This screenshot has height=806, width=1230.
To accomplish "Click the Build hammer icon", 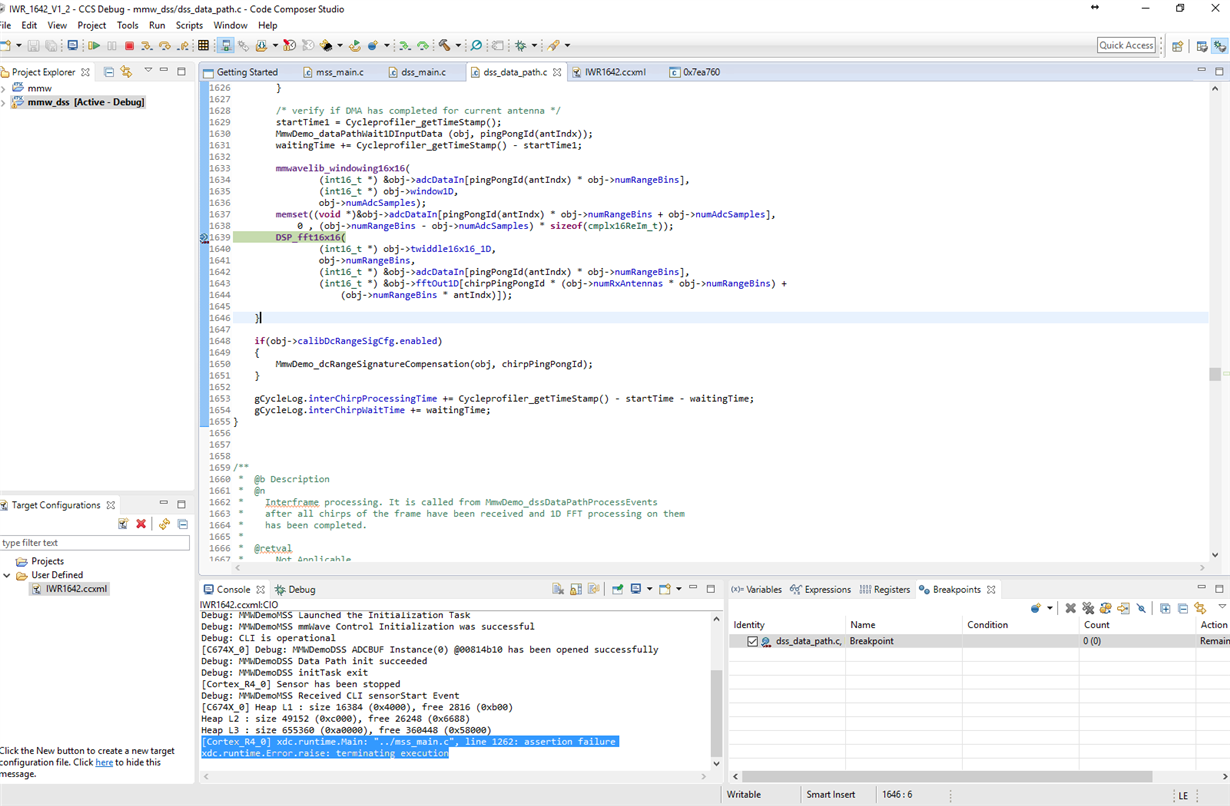I will click(x=445, y=46).
